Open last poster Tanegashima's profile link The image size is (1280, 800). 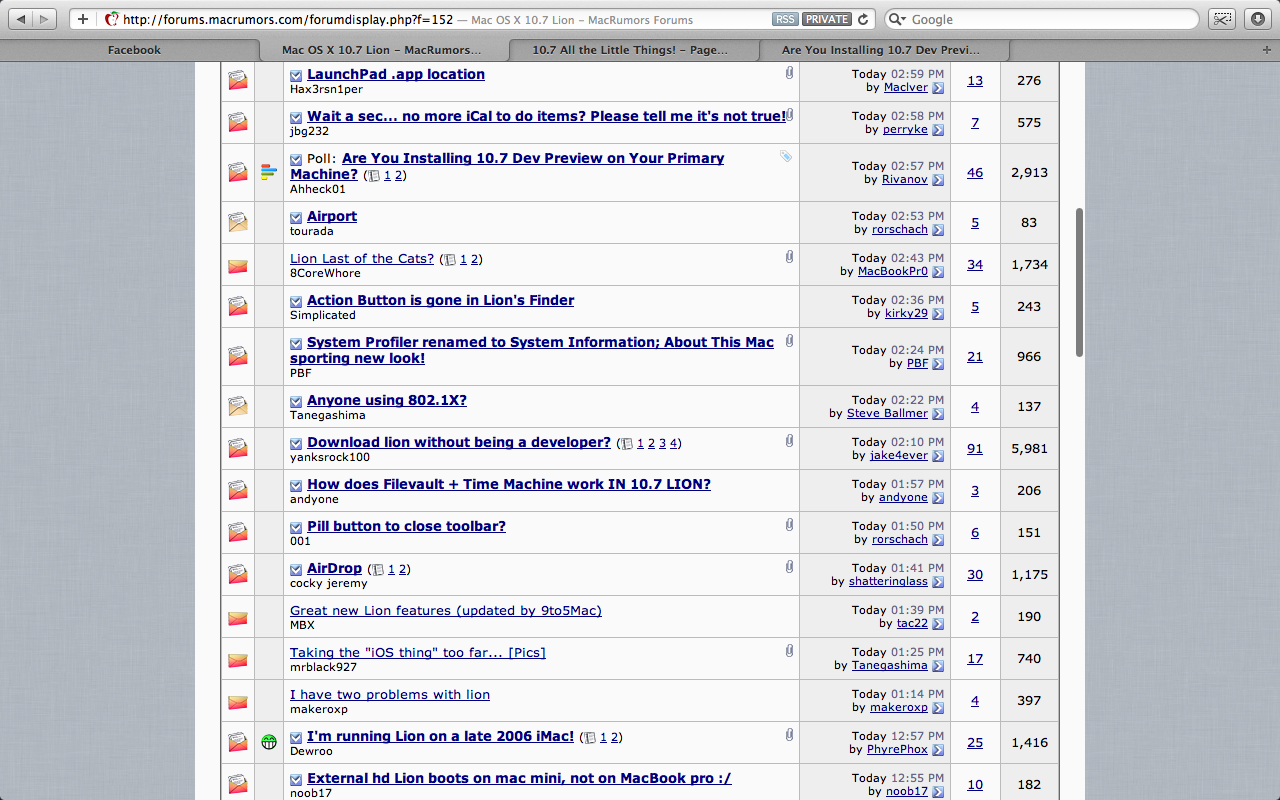[x=890, y=665]
